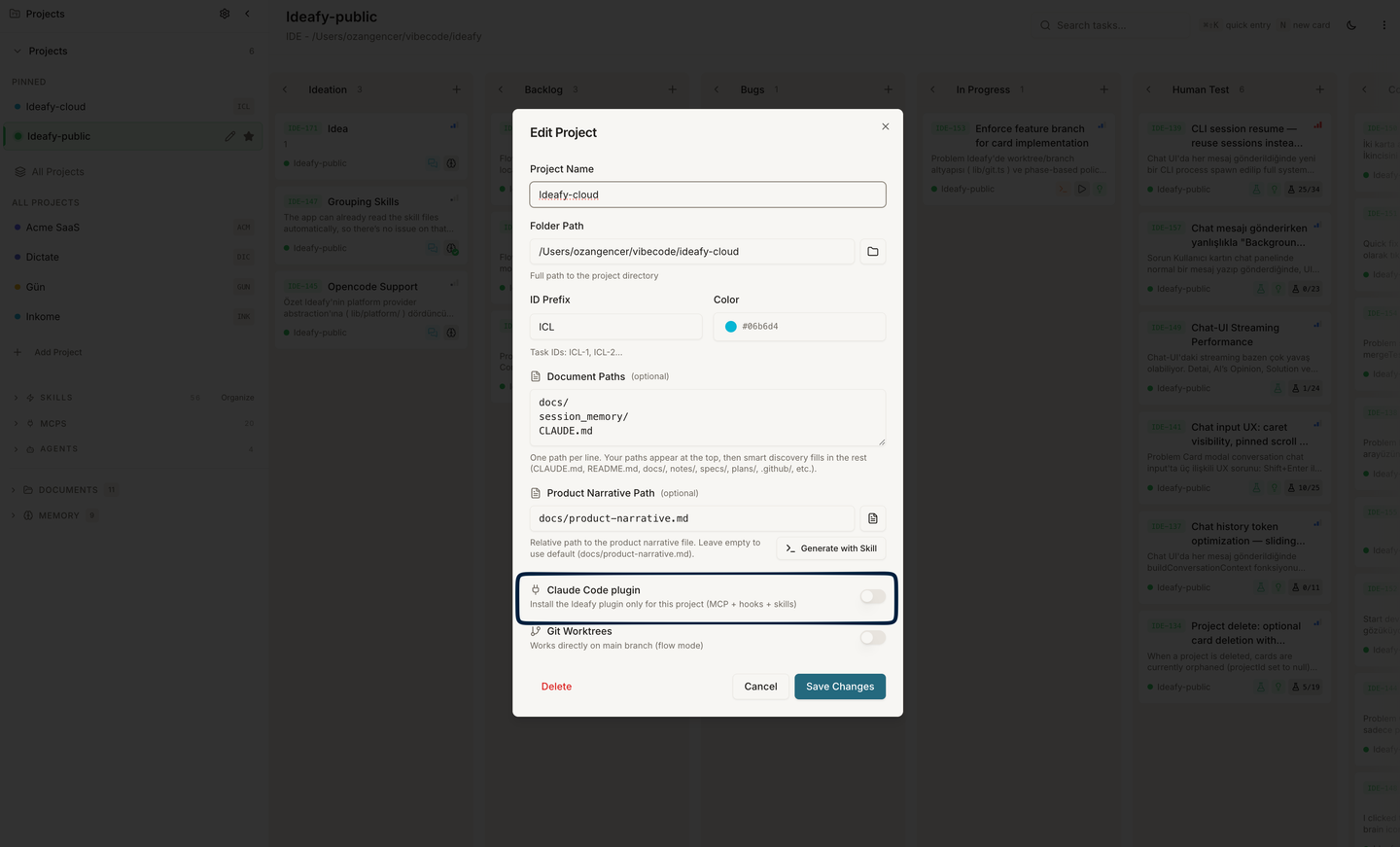Click the narrative file icon button
The height and width of the screenshot is (847, 1400).
873,518
